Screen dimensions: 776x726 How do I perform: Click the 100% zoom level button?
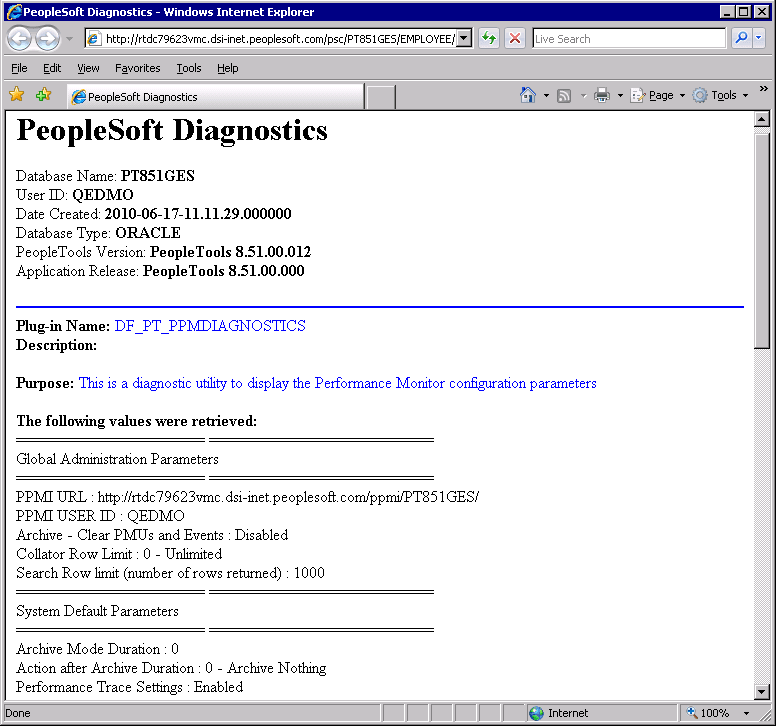click(708, 713)
